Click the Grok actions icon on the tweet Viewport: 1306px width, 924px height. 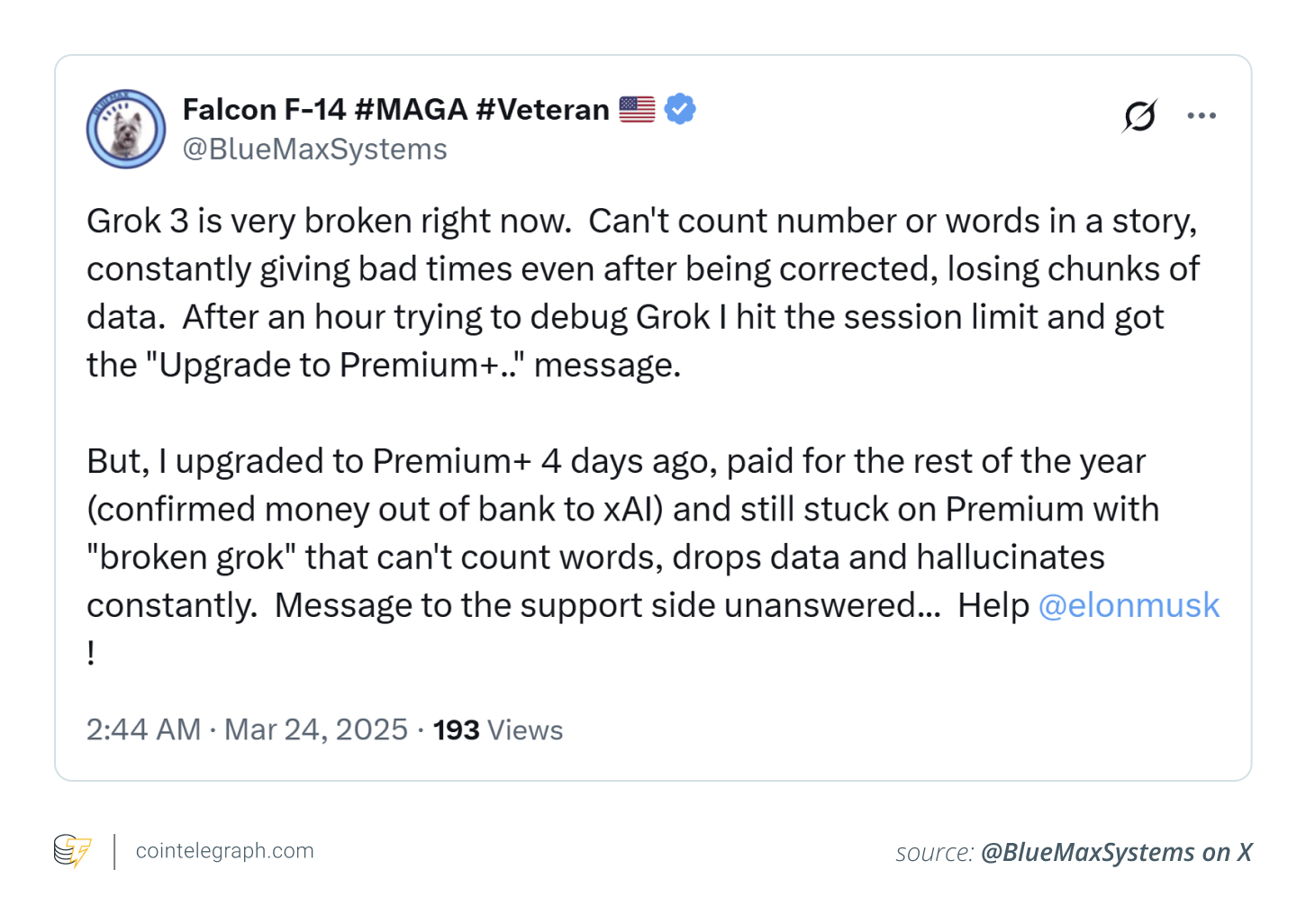point(1138,115)
